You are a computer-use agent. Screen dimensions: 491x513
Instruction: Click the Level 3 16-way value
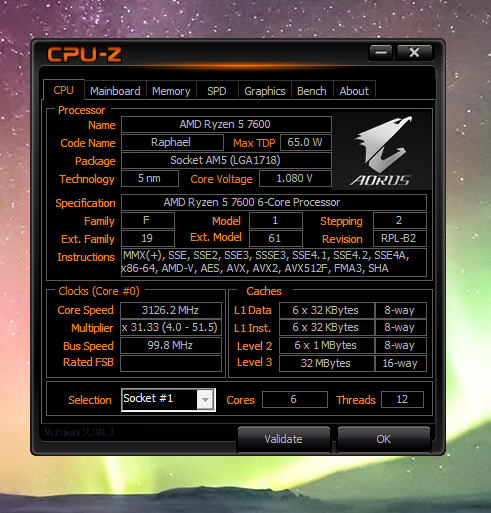click(401, 363)
